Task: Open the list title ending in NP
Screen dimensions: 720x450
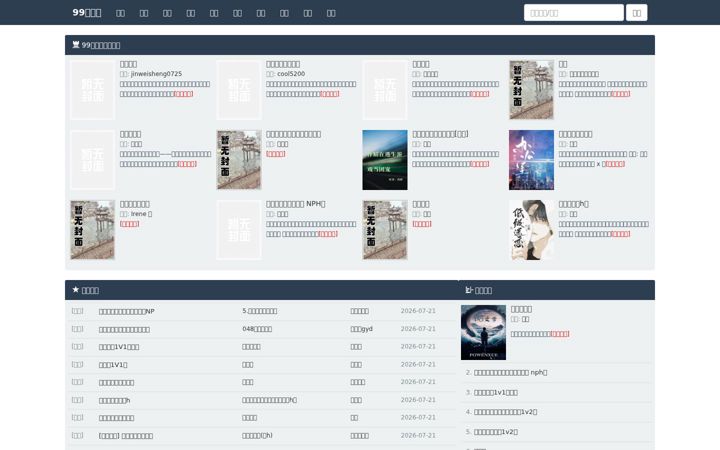Action: click(x=127, y=311)
